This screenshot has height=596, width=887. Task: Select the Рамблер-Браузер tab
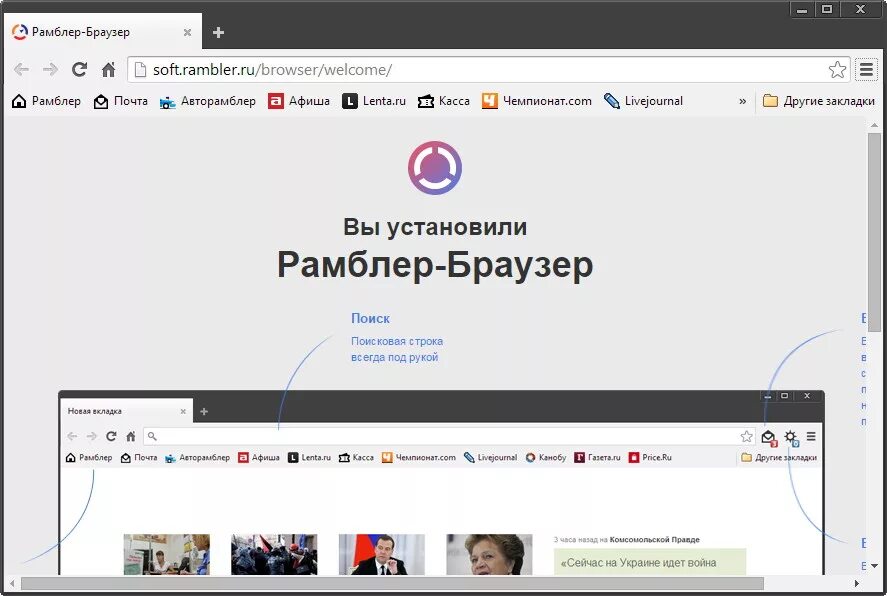pos(103,32)
